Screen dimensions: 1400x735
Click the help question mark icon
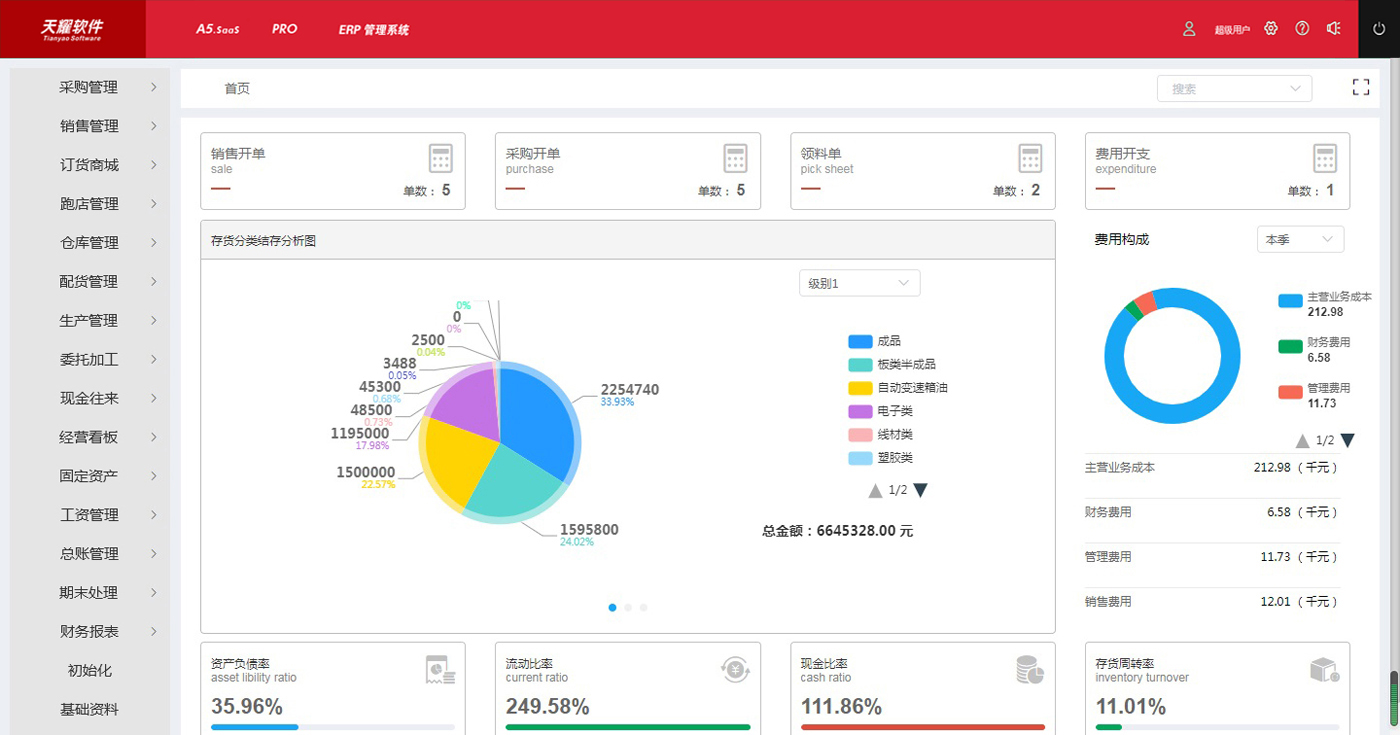pyautogui.click(x=1302, y=29)
